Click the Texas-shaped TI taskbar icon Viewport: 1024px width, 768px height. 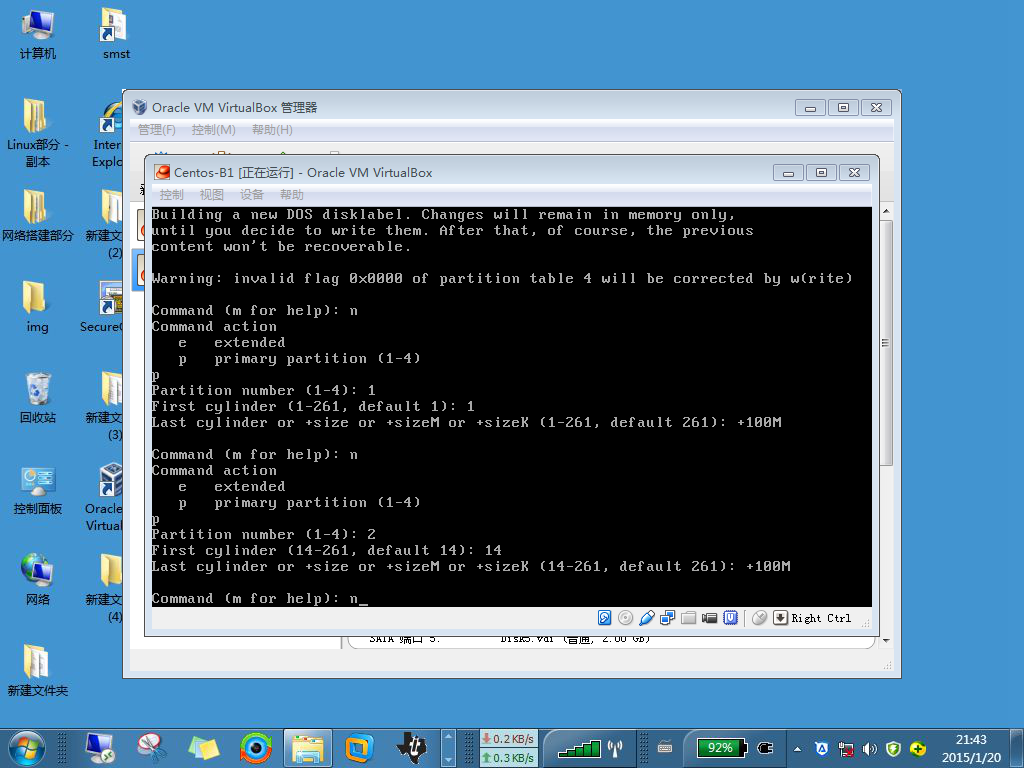coord(411,748)
